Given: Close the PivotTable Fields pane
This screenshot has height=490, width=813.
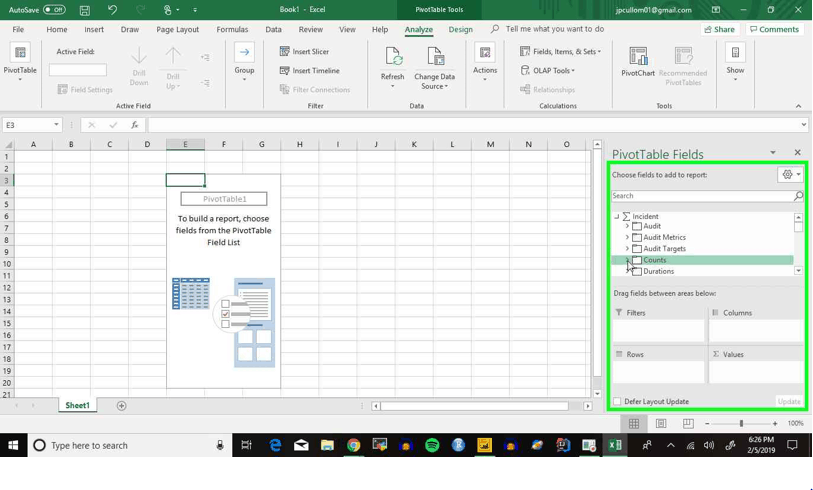Looking at the screenshot, I should click(x=797, y=152).
